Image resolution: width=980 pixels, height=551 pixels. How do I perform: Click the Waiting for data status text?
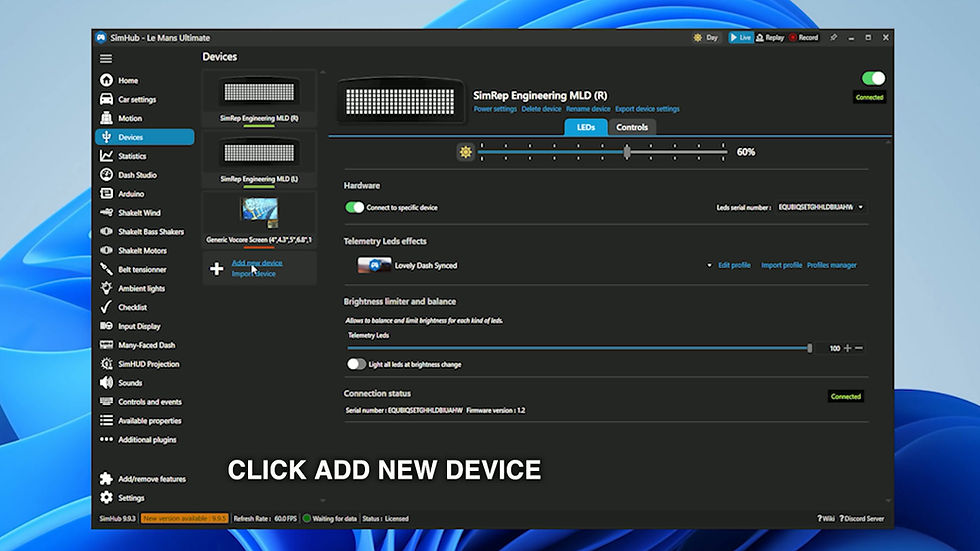tap(334, 519)
